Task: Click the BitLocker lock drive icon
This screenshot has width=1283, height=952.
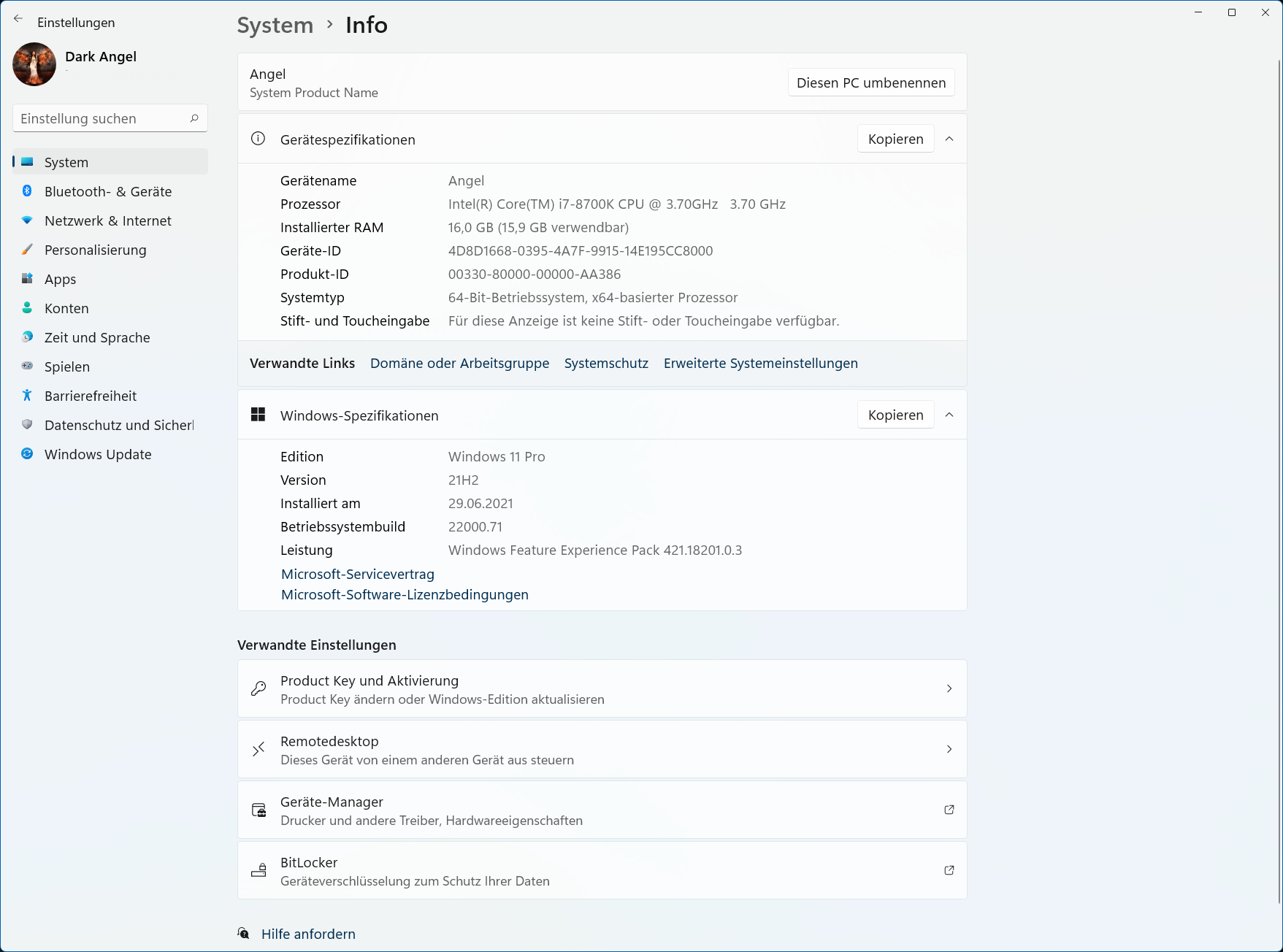Action: click(x=258, y=870)
